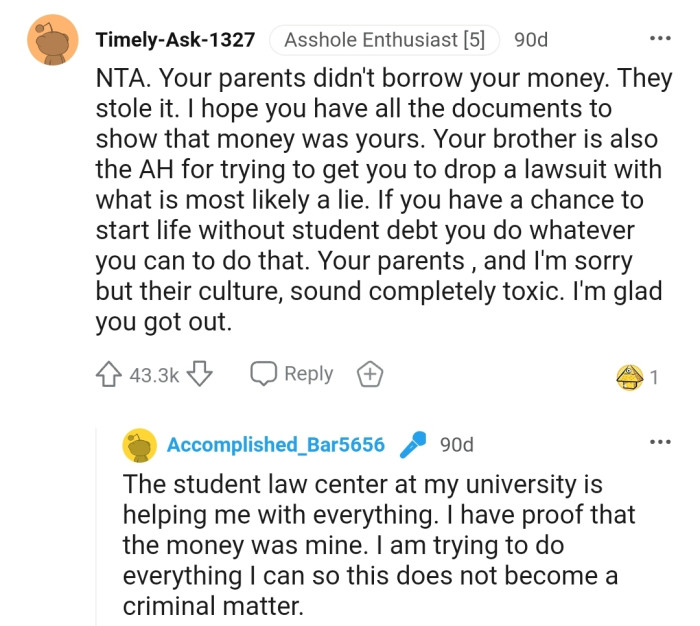The height and width of the screenshot is (626, 700).
Task: Visit the Accomplished_Bar5656 profile link
Action: coord(276,445)
